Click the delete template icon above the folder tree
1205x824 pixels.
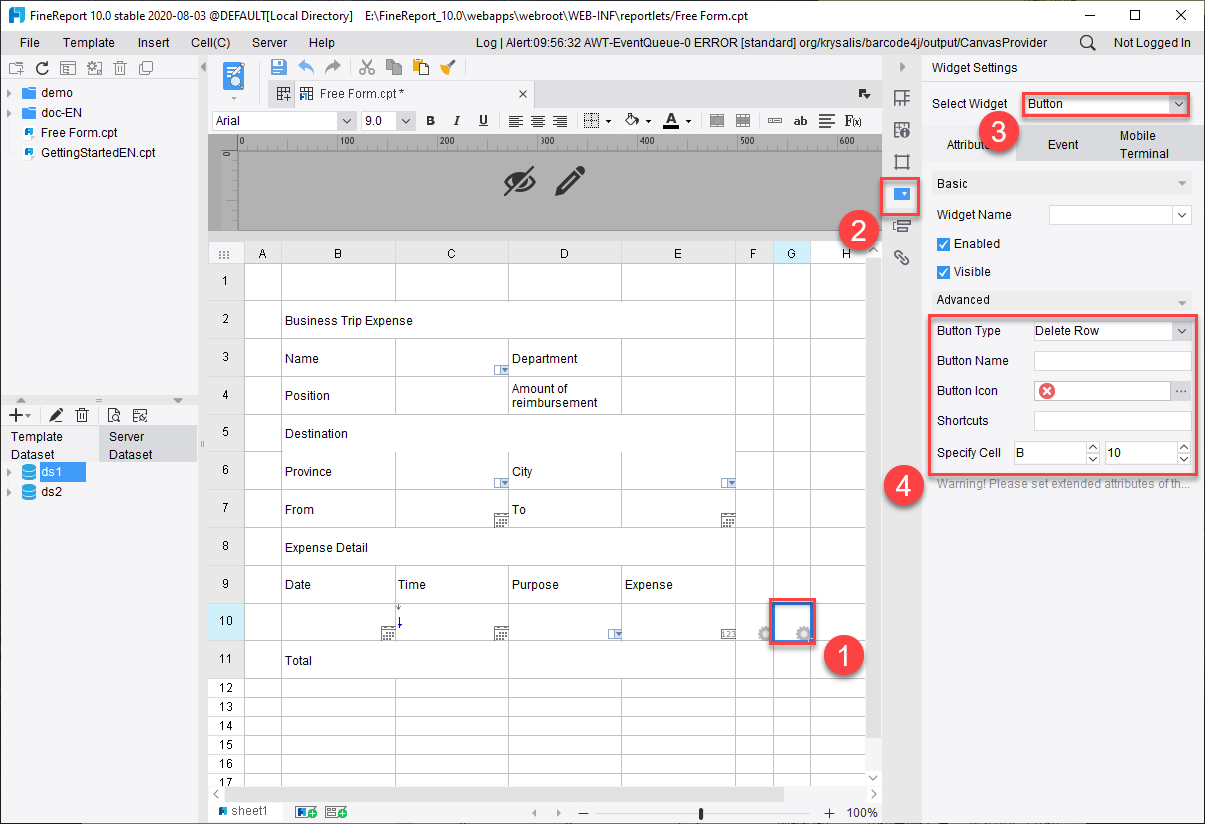coord(120,67)
